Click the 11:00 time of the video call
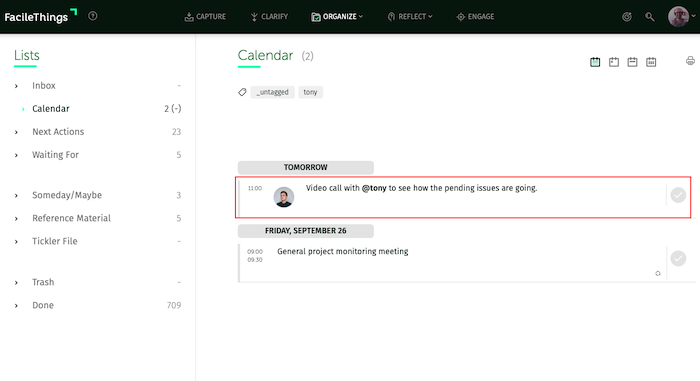 [255, 188]
